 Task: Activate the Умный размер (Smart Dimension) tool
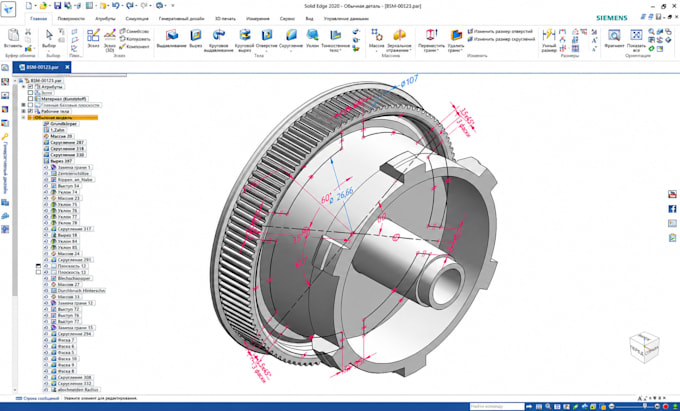pos(549,40)
